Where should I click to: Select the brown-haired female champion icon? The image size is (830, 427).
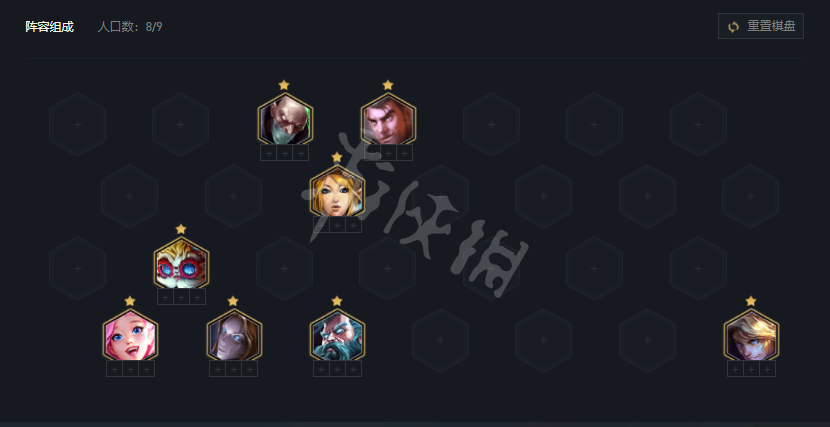pos(233,335)
